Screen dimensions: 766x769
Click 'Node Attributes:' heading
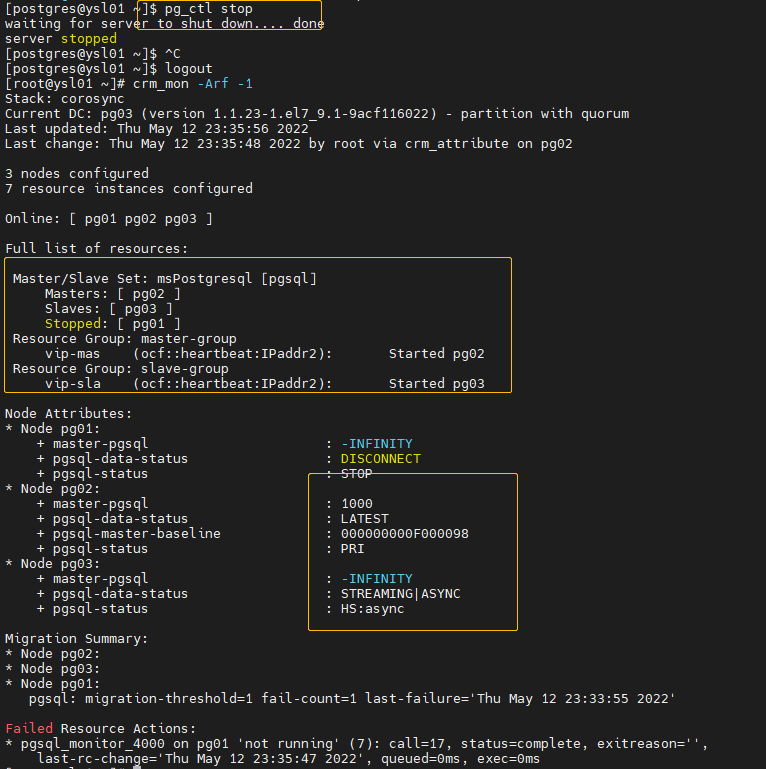point(69,413)
